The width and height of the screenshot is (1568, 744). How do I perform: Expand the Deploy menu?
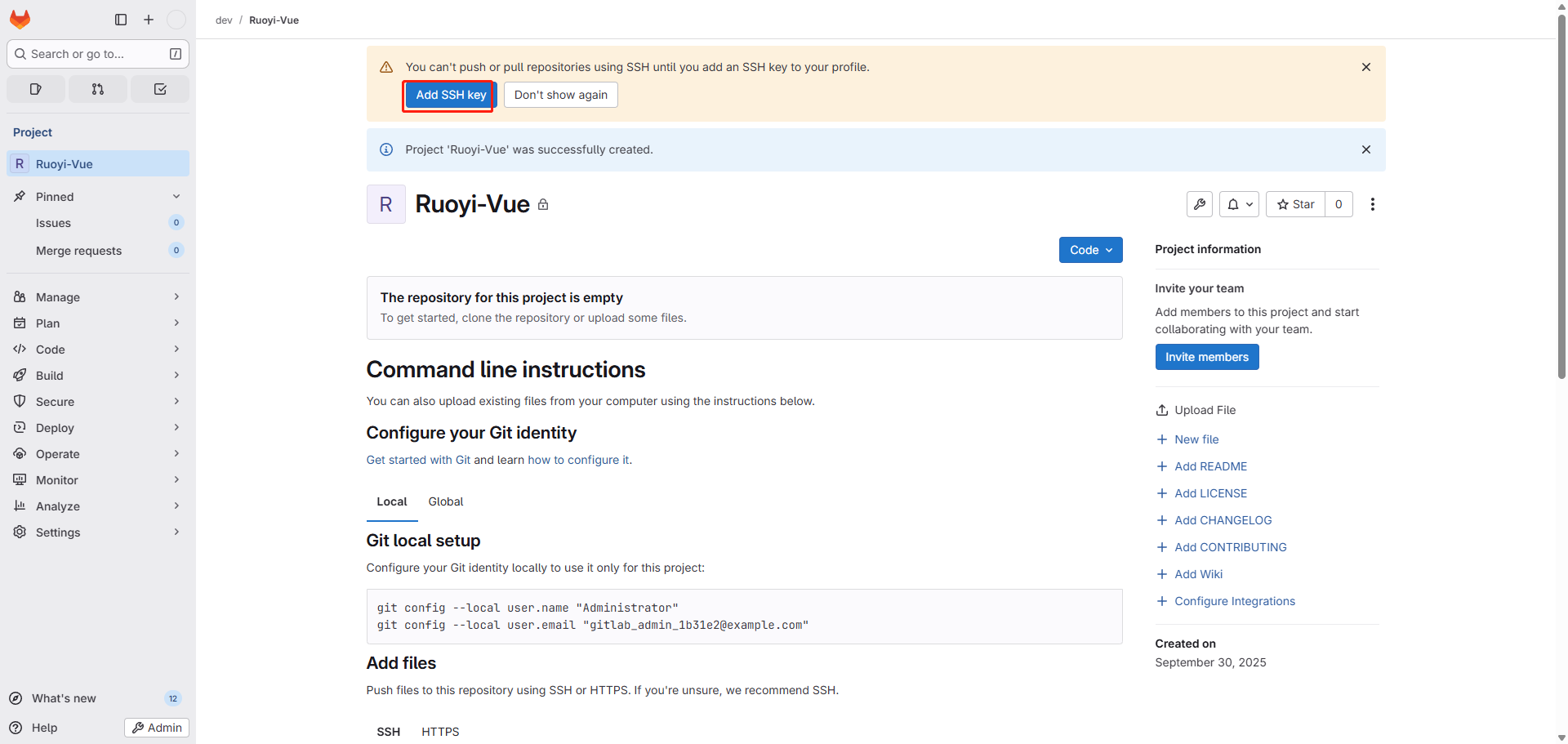coord(98,428)
